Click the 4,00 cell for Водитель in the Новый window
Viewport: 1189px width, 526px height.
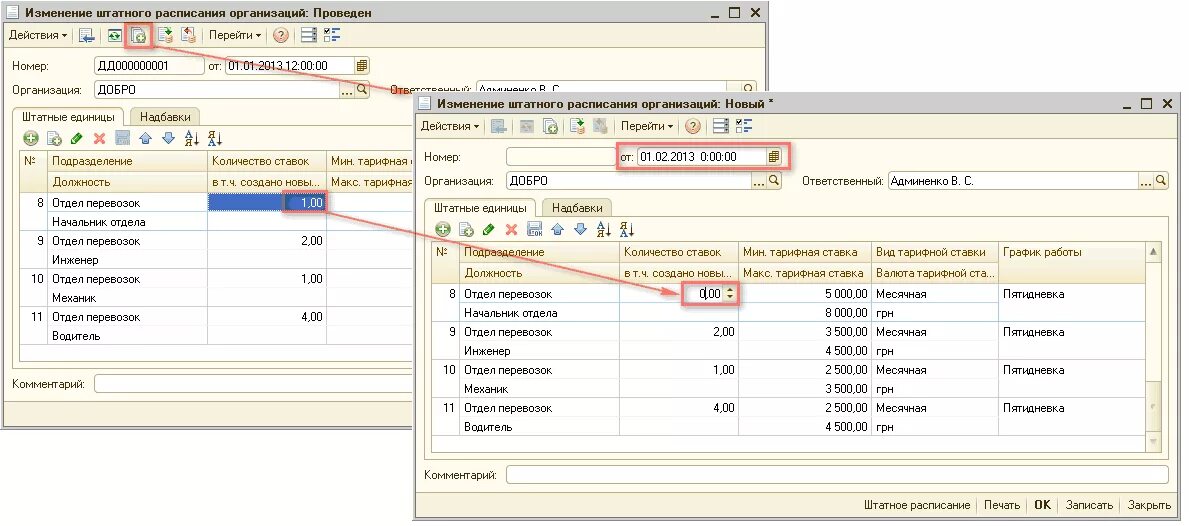(x=679, y=408)
